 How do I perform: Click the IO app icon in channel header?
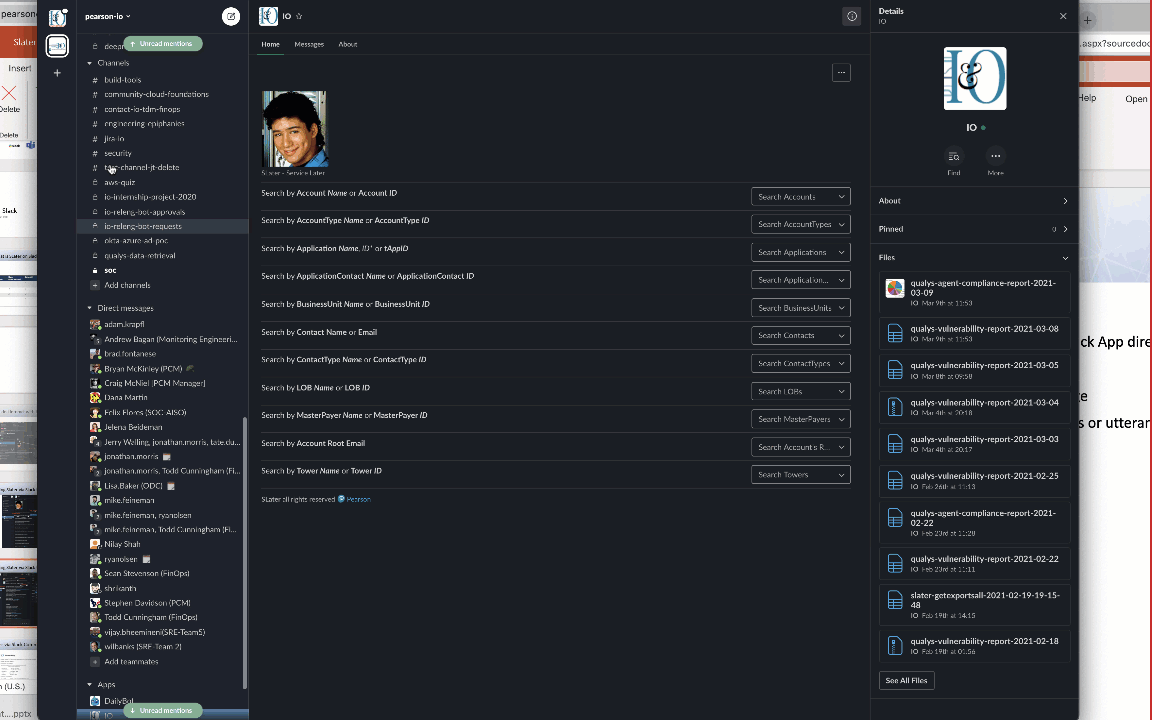268,16
